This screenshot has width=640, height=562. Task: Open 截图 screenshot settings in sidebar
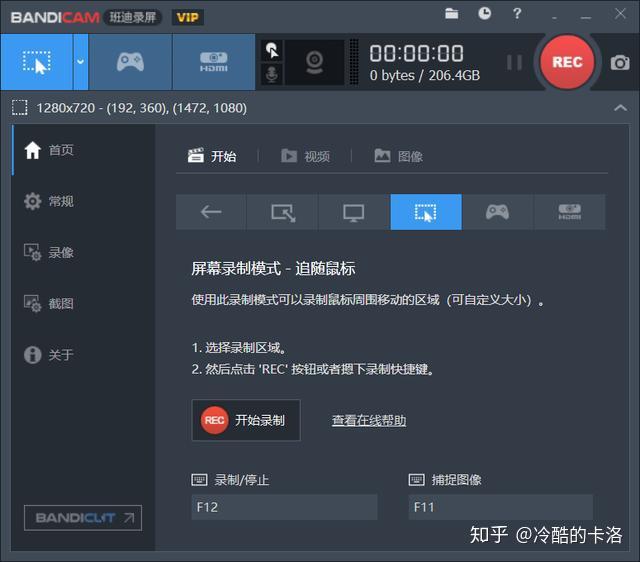(83, 303)
